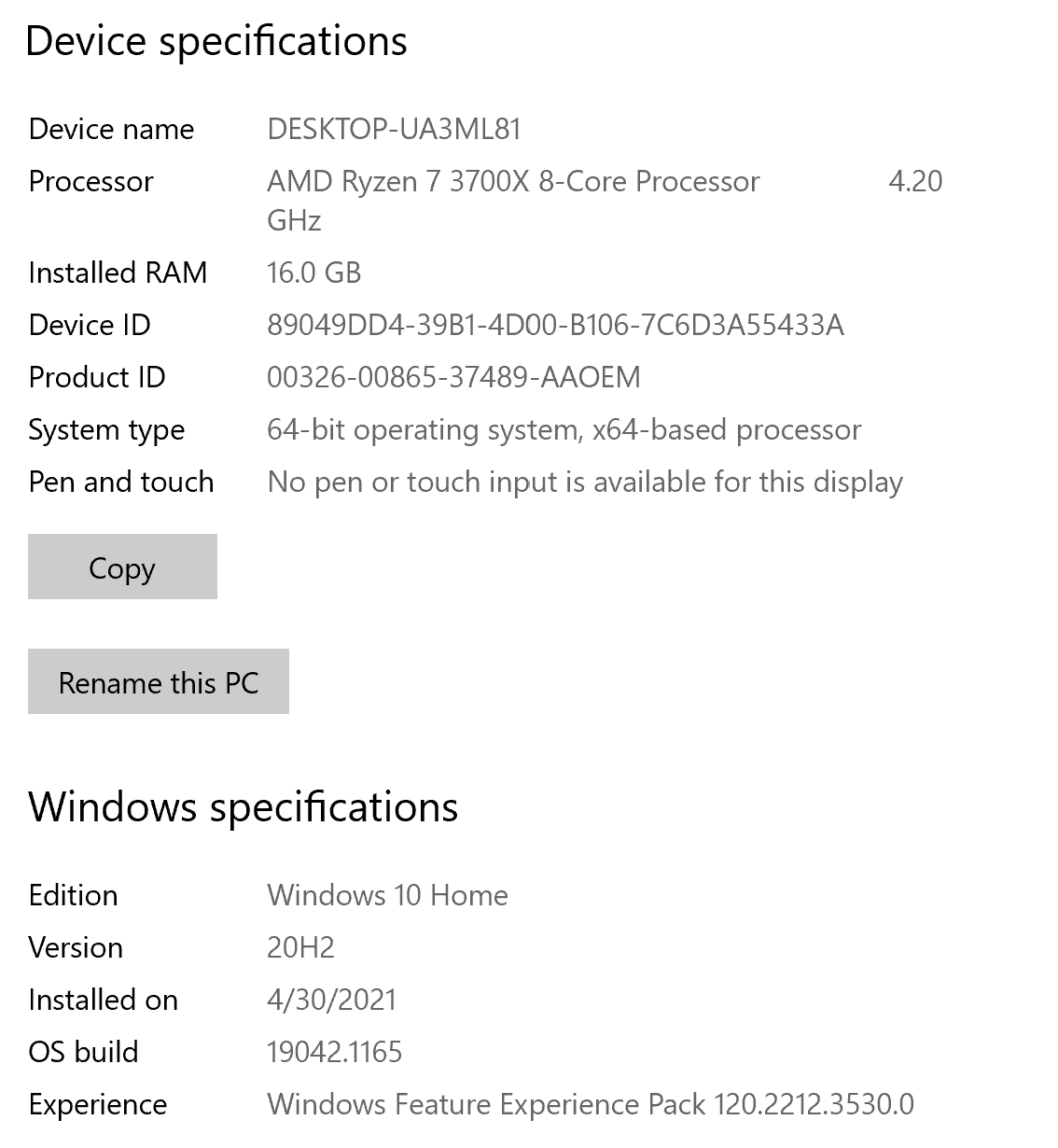Image resolution: width=1058 pixels, height=1148 pixels.
Task: Select the device name DESKTOP-UA3ML81 text
Action: (x=394, y=129)
